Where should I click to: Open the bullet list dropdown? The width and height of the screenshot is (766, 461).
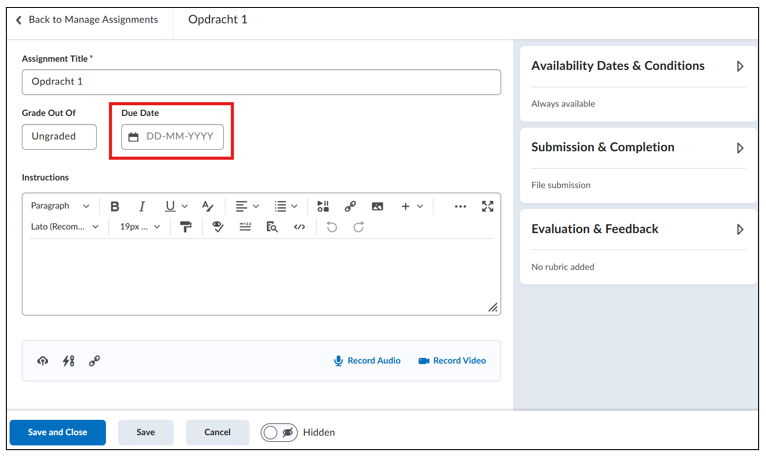click(x=286, y=207)
